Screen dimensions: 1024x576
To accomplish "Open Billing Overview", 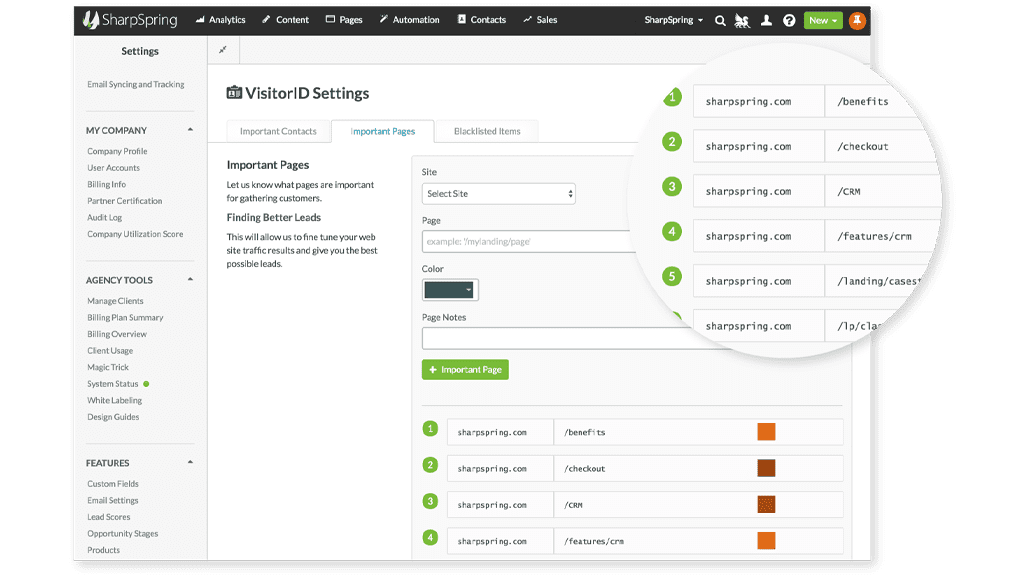I will [117, 334].
